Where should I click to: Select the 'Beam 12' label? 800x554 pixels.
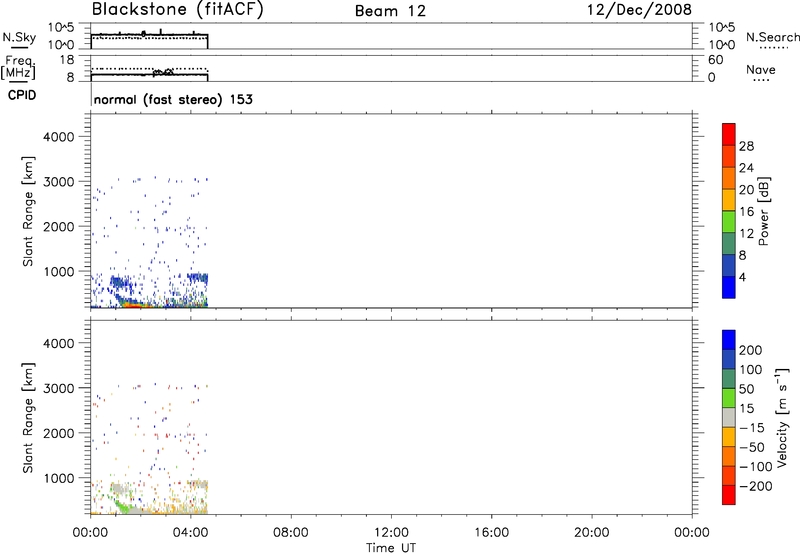390,11
